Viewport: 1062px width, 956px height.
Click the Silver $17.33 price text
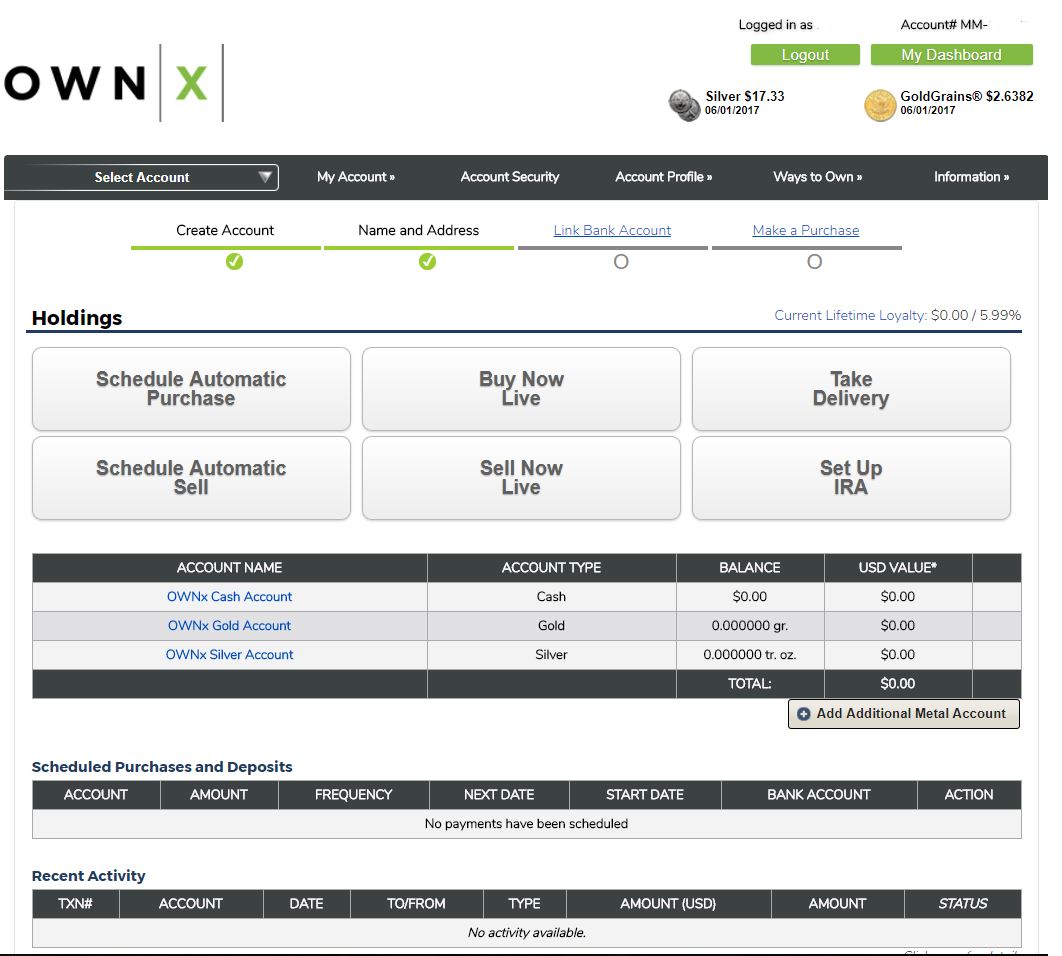coord(745,96)
